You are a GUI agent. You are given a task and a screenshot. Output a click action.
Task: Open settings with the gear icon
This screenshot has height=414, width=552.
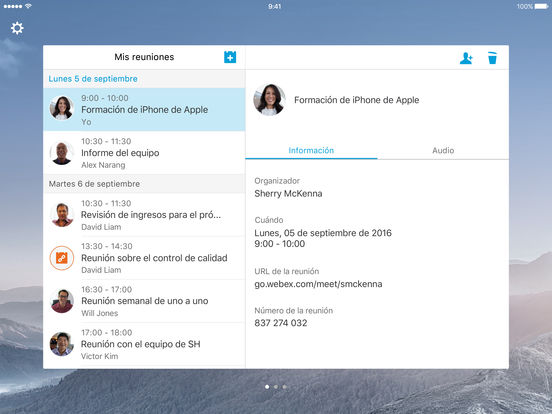17,28
